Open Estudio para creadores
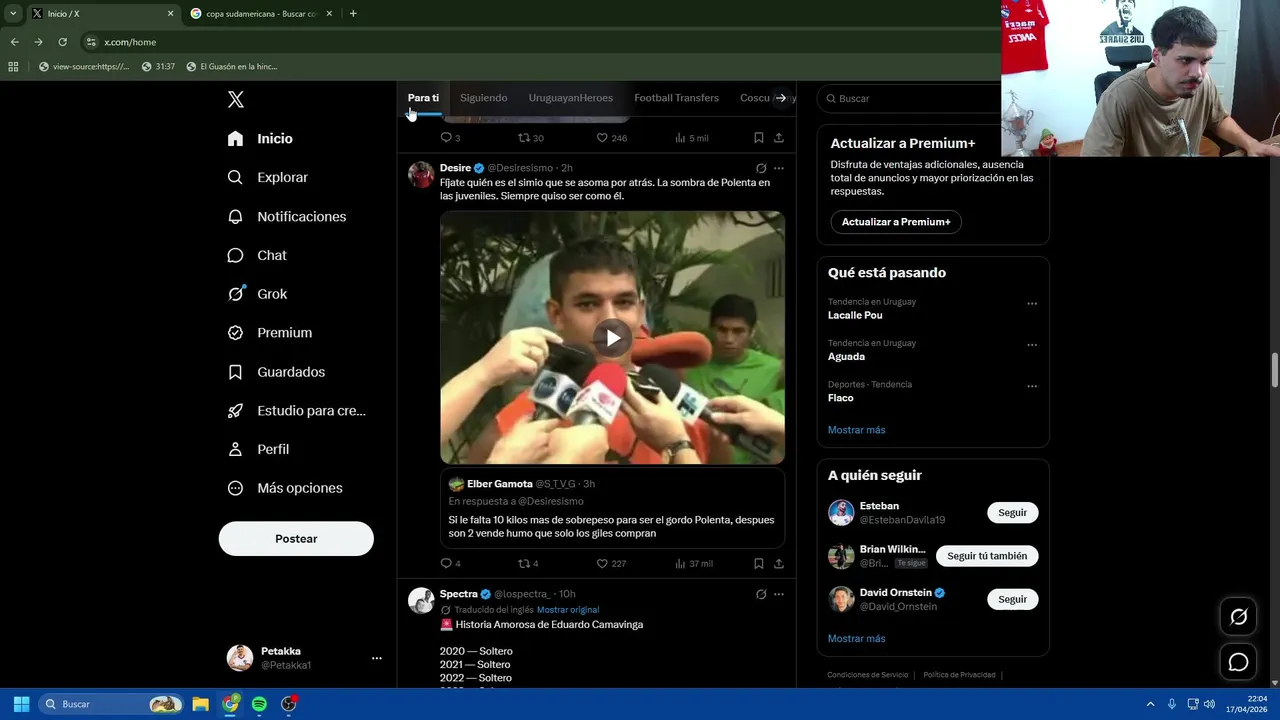The width and height of the screenshot is (1280, 720). pos(296,410)
